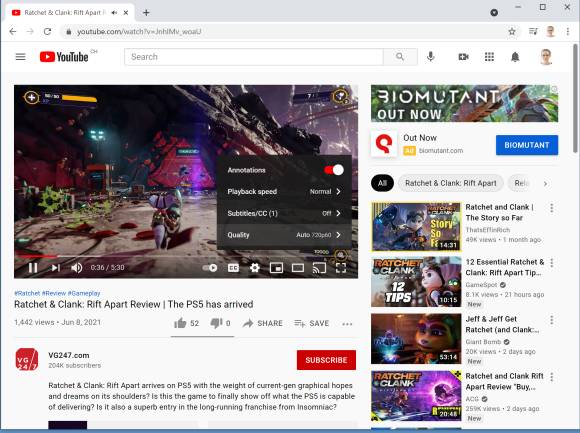Select Ratchet & Clank: Rift Apart chip
This screenshot has height=433, width=580.
click(x=451, y=183)
